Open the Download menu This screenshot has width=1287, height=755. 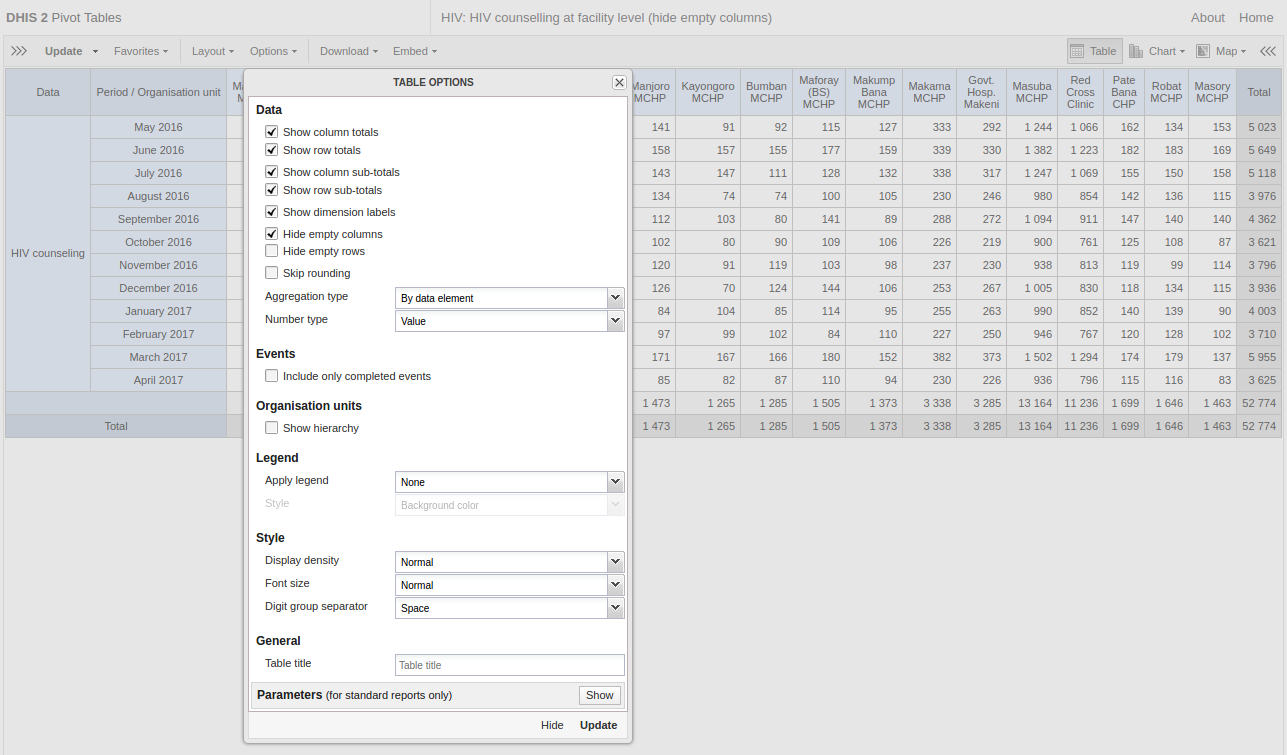(348, 51)
